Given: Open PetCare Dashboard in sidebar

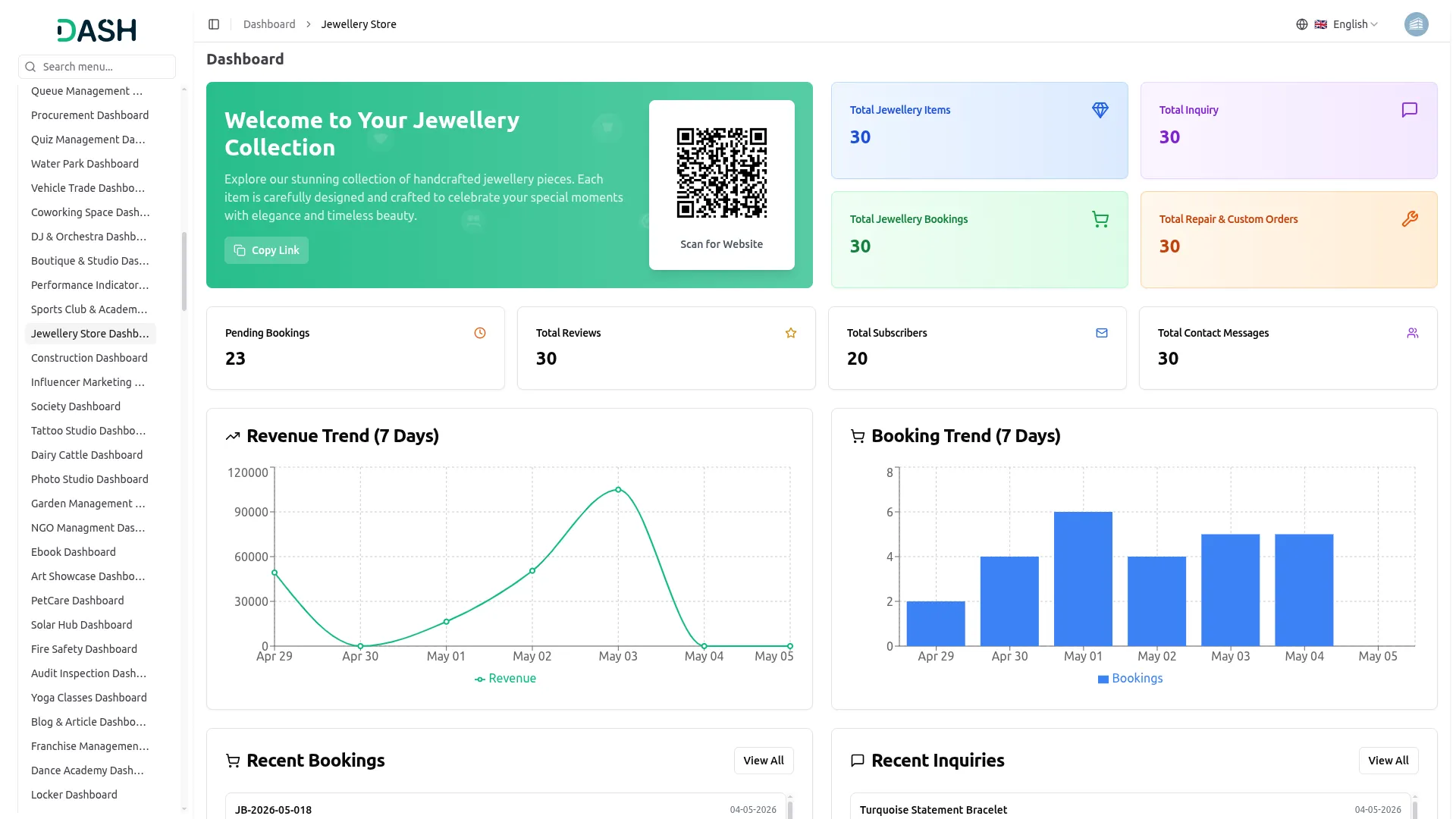Looking at the screenshot, I should click(x=90, y=601).
